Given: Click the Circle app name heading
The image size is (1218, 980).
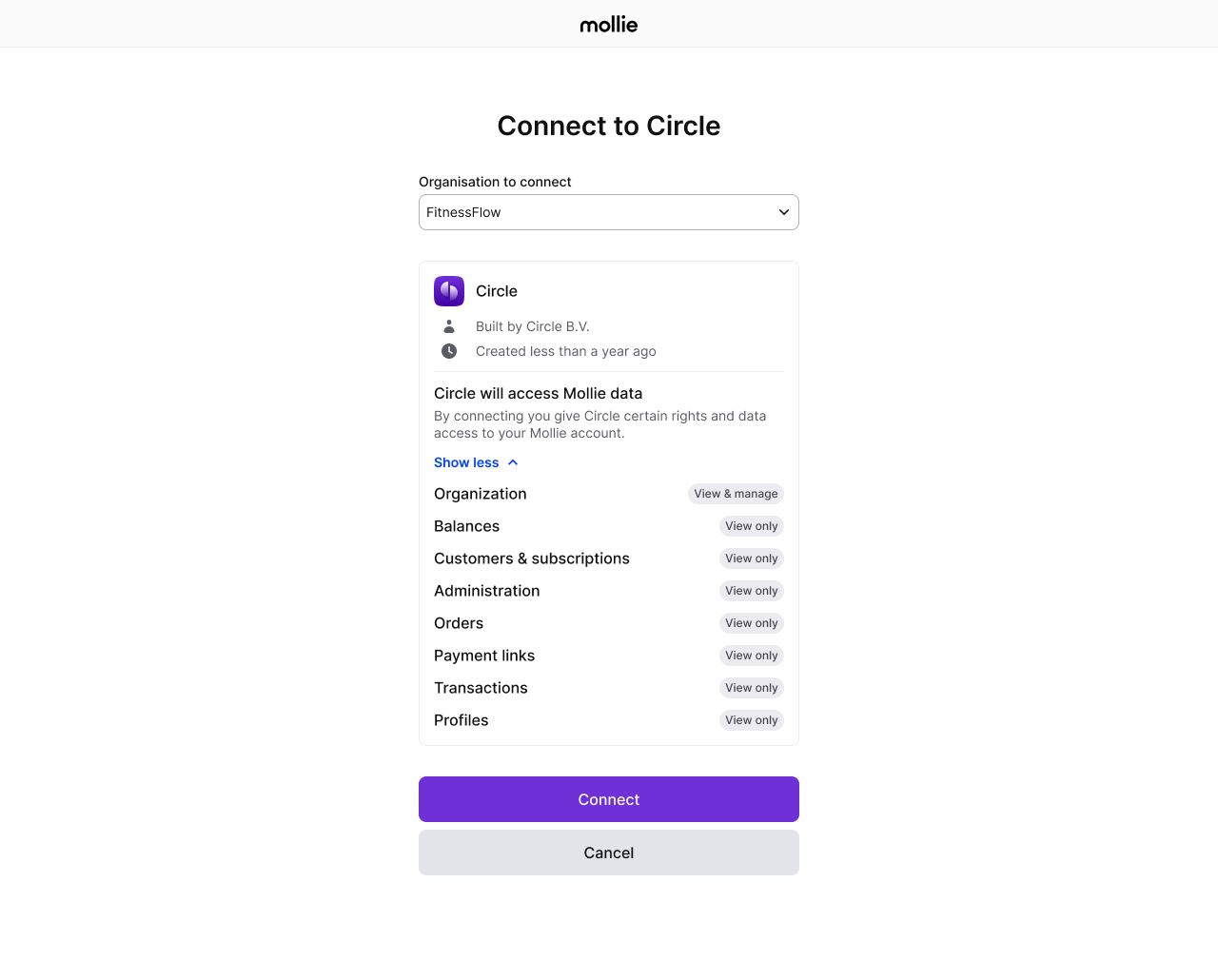Looking at the screenshot, I should (x=497, y=291).
